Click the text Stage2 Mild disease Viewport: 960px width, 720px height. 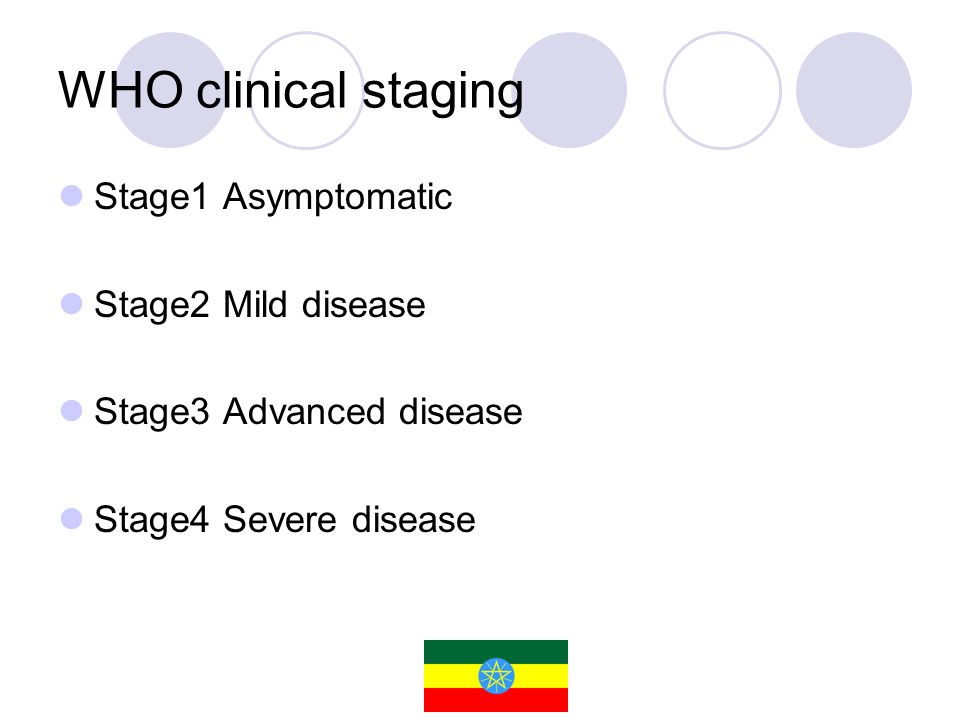pos(260,306)
